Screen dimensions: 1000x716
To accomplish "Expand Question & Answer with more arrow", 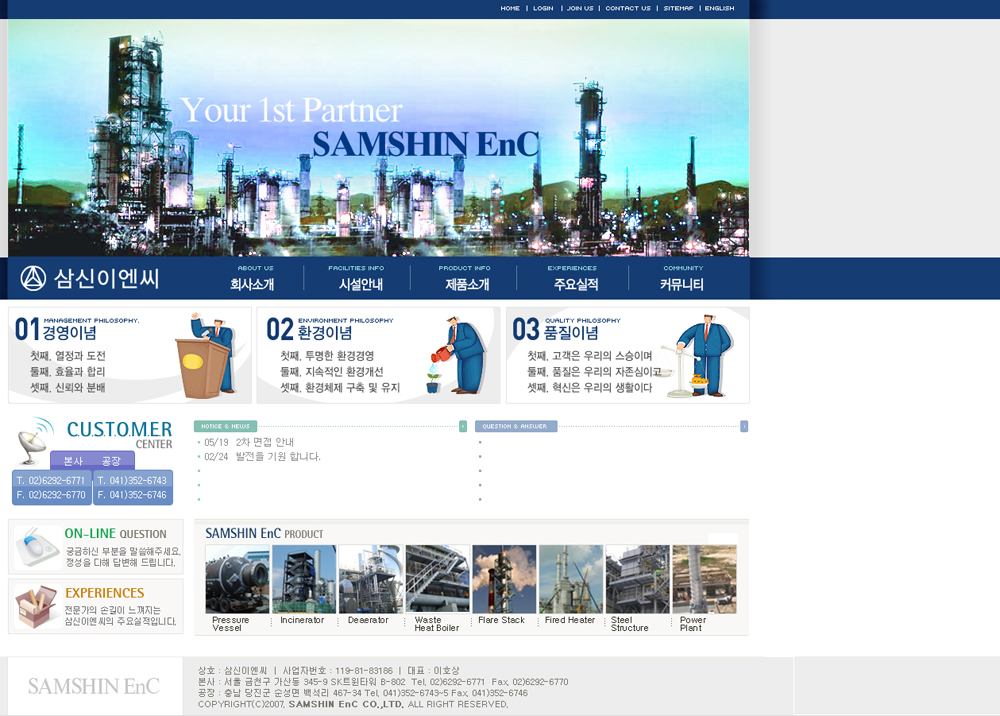I will pyautogui.click(x=744, y=426).
